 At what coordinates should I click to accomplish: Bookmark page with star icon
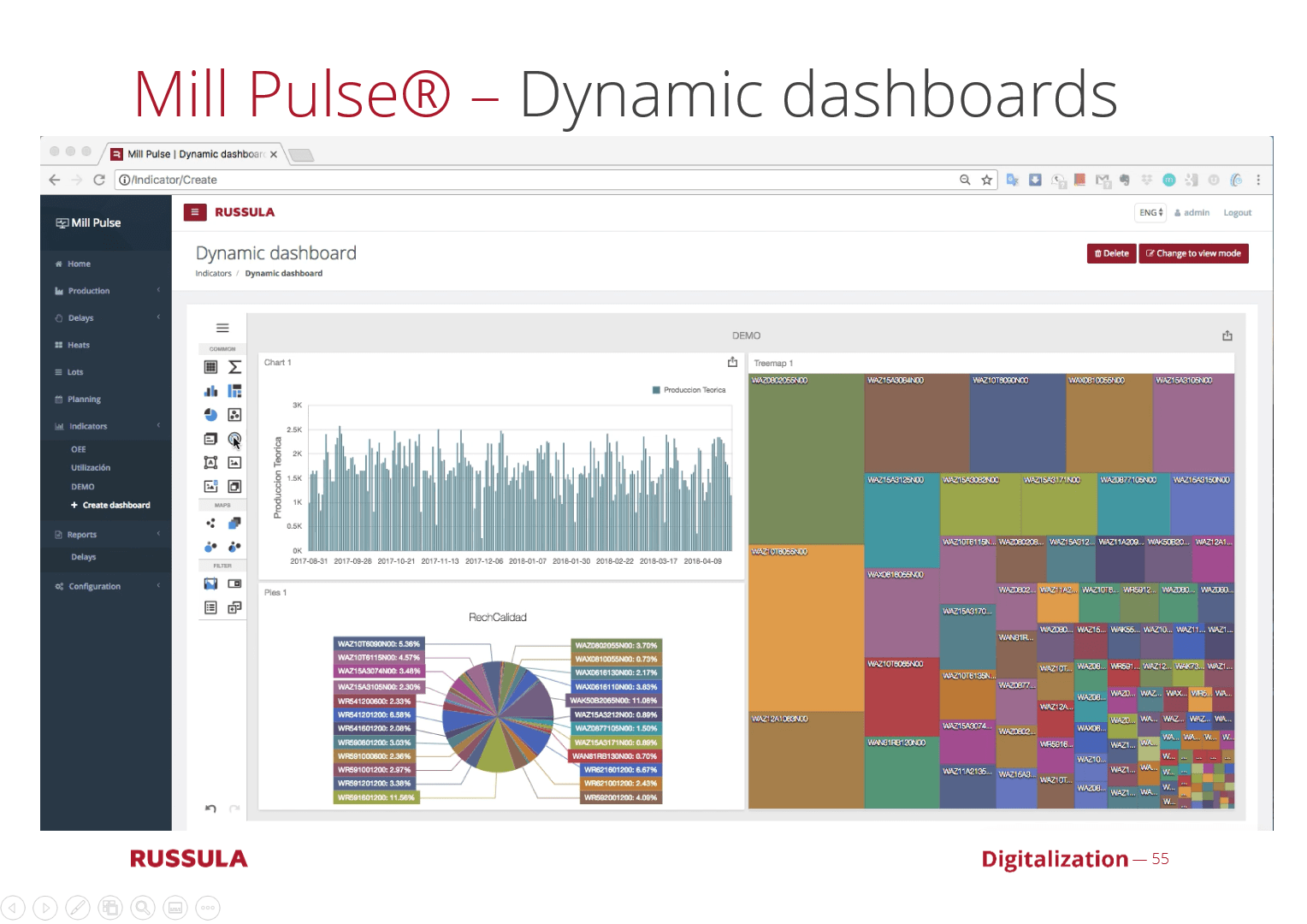pos(987,180)
